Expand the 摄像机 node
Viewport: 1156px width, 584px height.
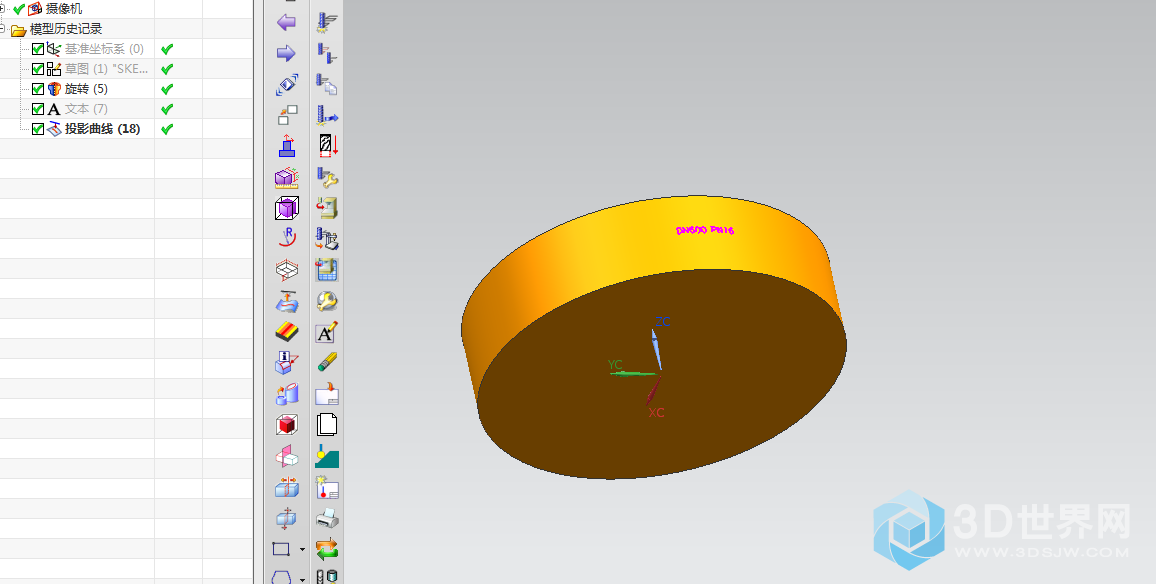click(2, 9)
